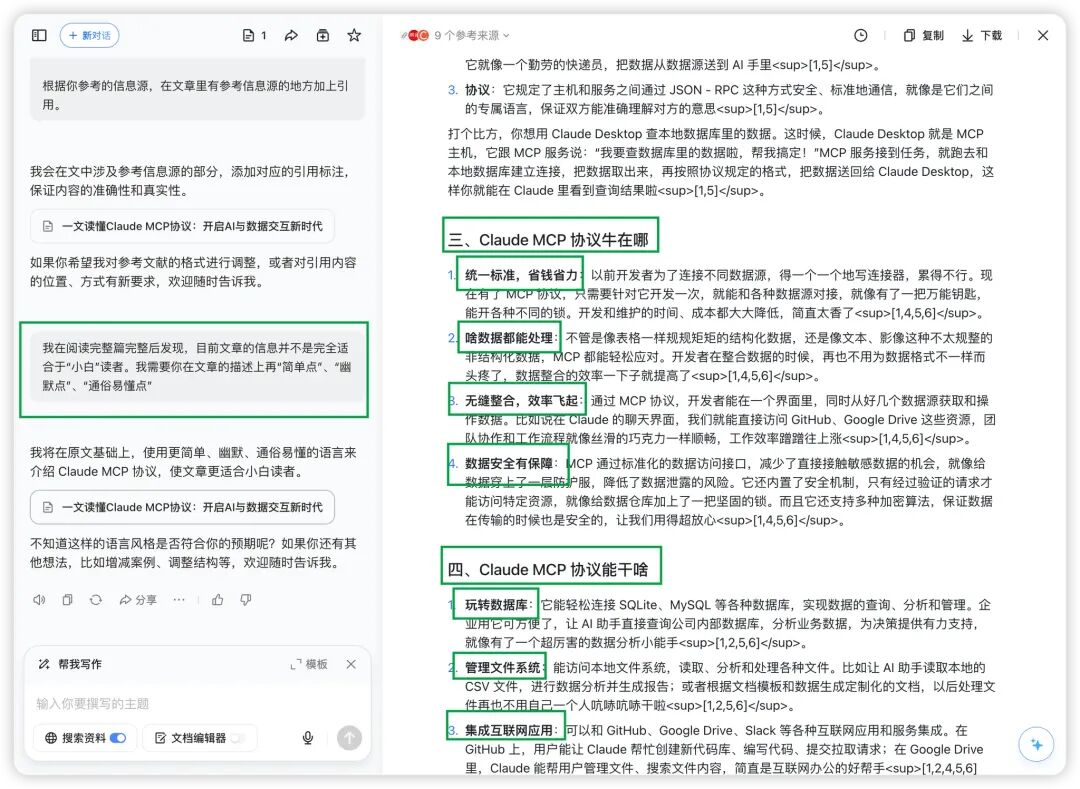Open the floating AI sparkle assistant button
Screen dimensions: 1080x789
click(1036, 744)
